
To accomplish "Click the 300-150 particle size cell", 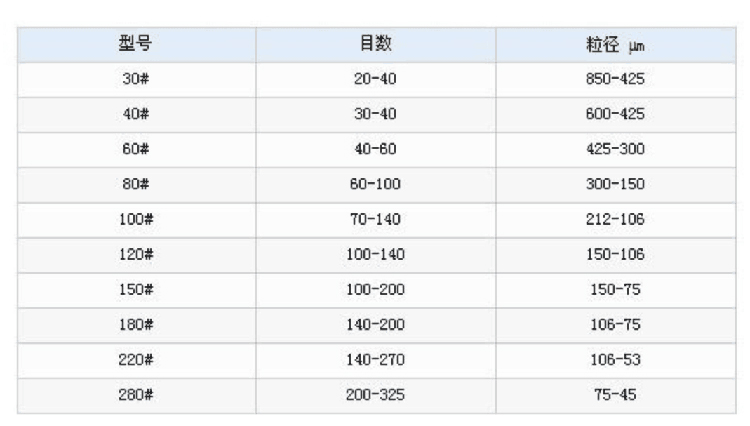I will click(x=615, y=184).
